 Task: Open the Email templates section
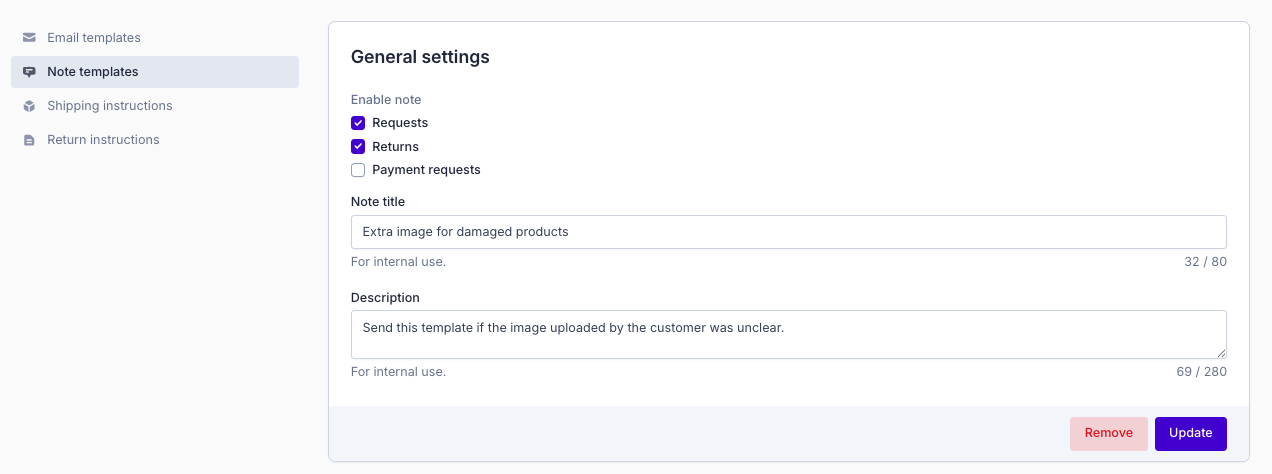94,38
